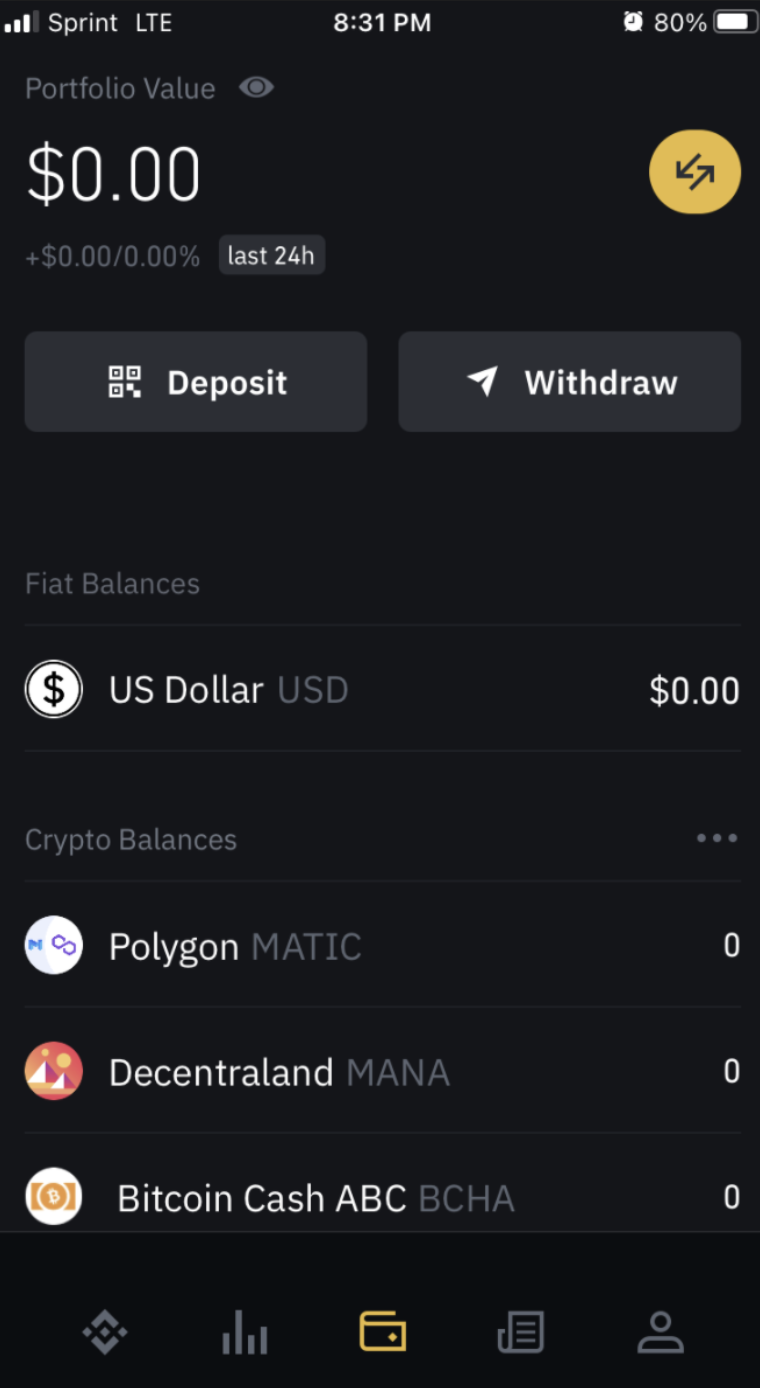Open the News feed tab

coord(521,1332)
